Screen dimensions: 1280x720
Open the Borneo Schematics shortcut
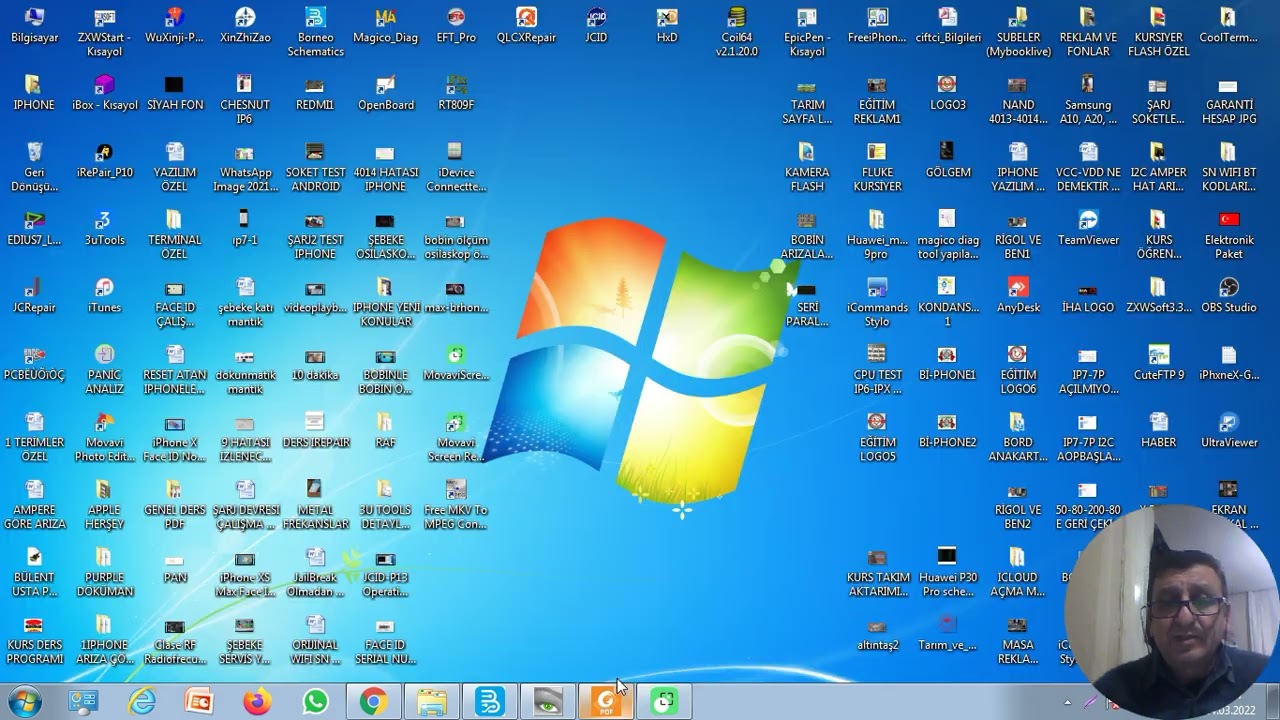315,32
